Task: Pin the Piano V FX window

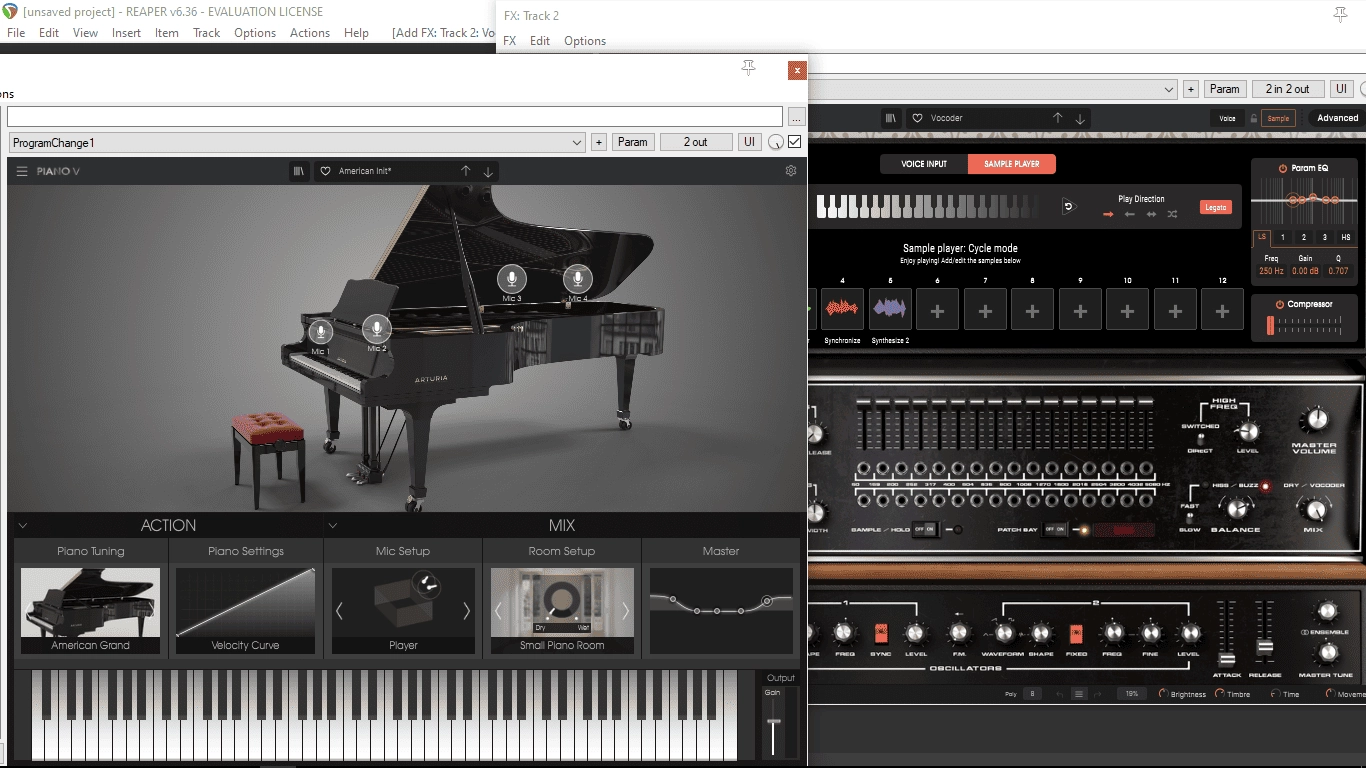Action: pyautogui.click(x=748, y=68)
